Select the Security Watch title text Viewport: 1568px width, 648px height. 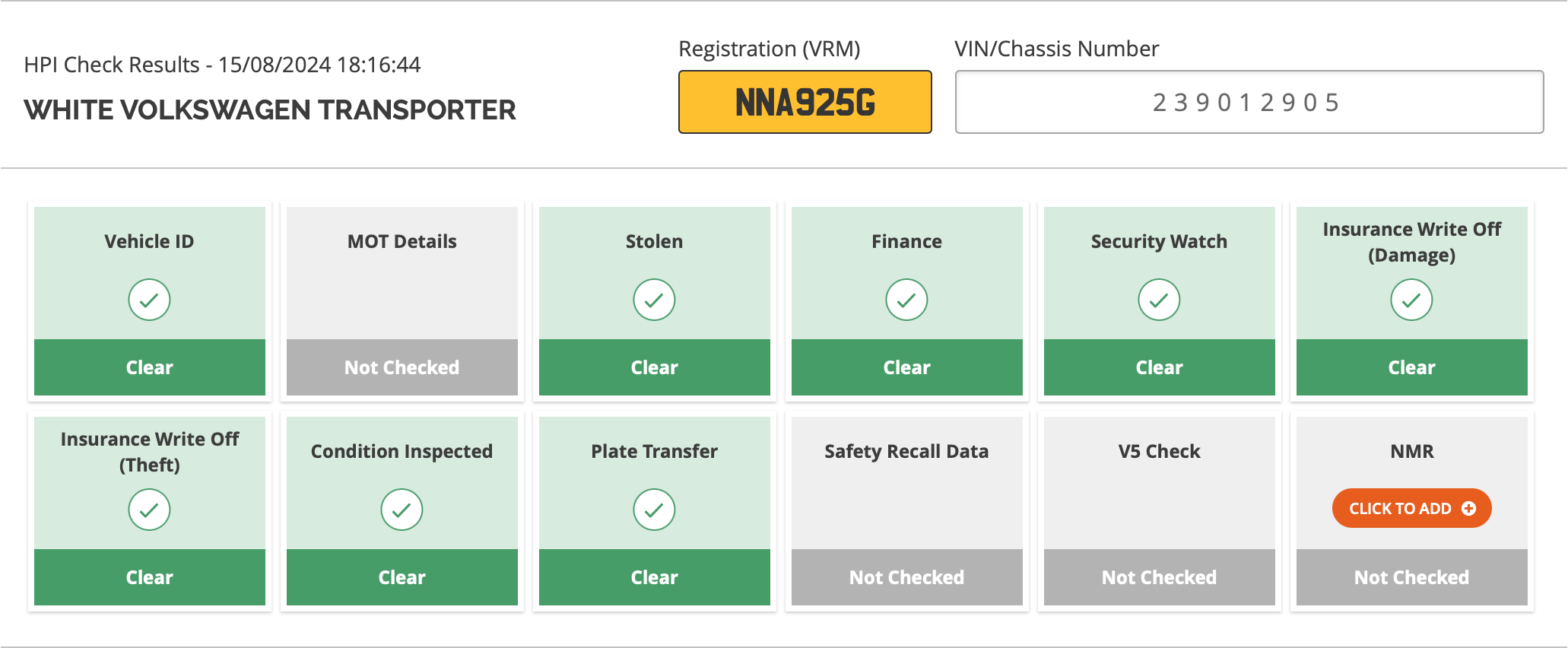[1159, 242]
